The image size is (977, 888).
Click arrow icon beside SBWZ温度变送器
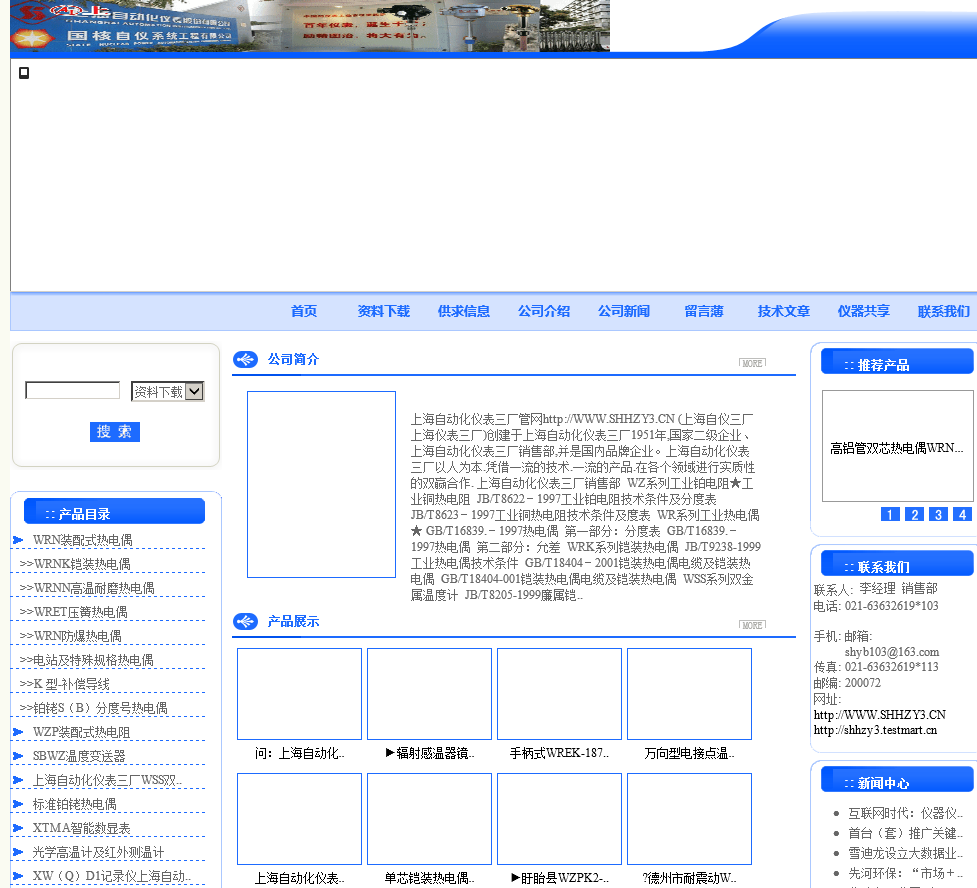pos(18,756)
